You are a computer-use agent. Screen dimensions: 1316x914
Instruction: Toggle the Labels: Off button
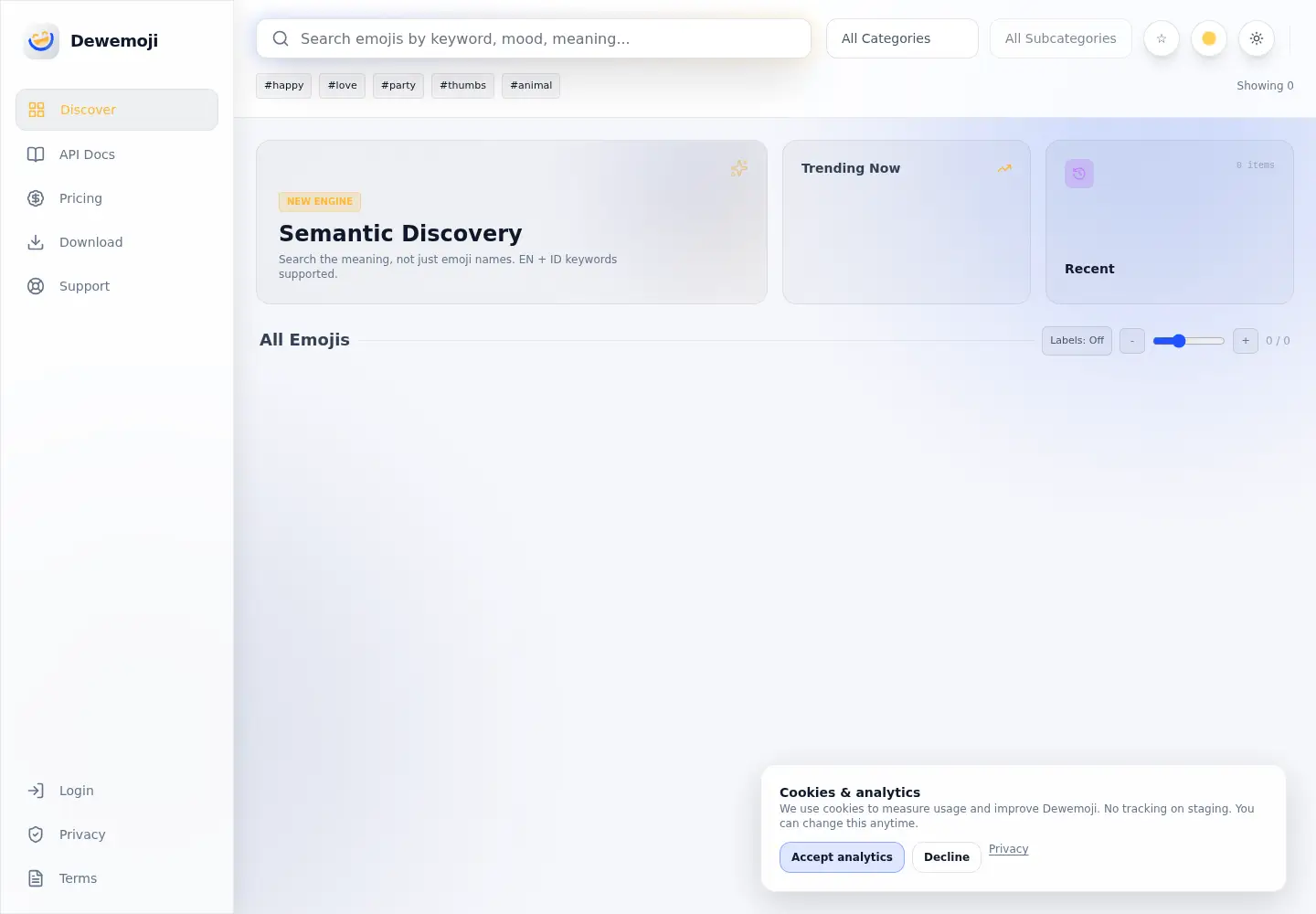(x=1077, y=341)
